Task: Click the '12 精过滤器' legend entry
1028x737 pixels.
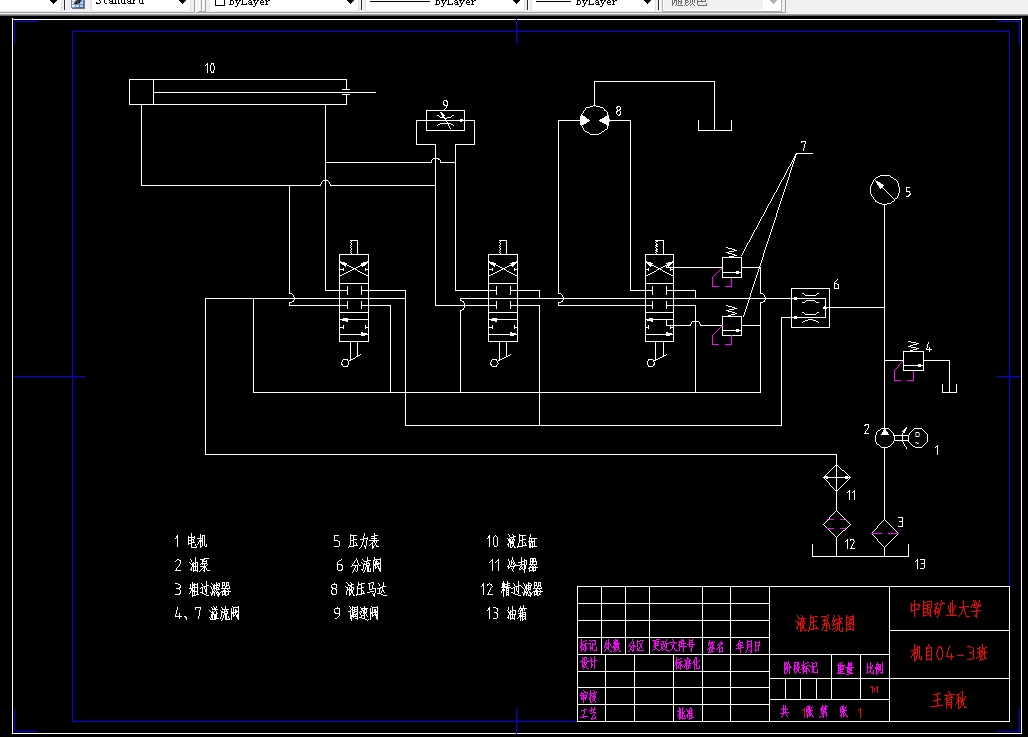Action: click(x=512, y=589)
